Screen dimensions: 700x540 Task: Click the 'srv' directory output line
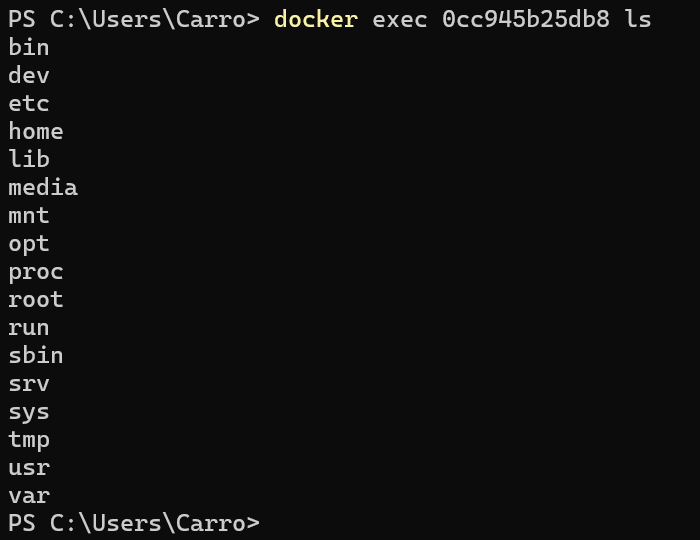point(29,384)
